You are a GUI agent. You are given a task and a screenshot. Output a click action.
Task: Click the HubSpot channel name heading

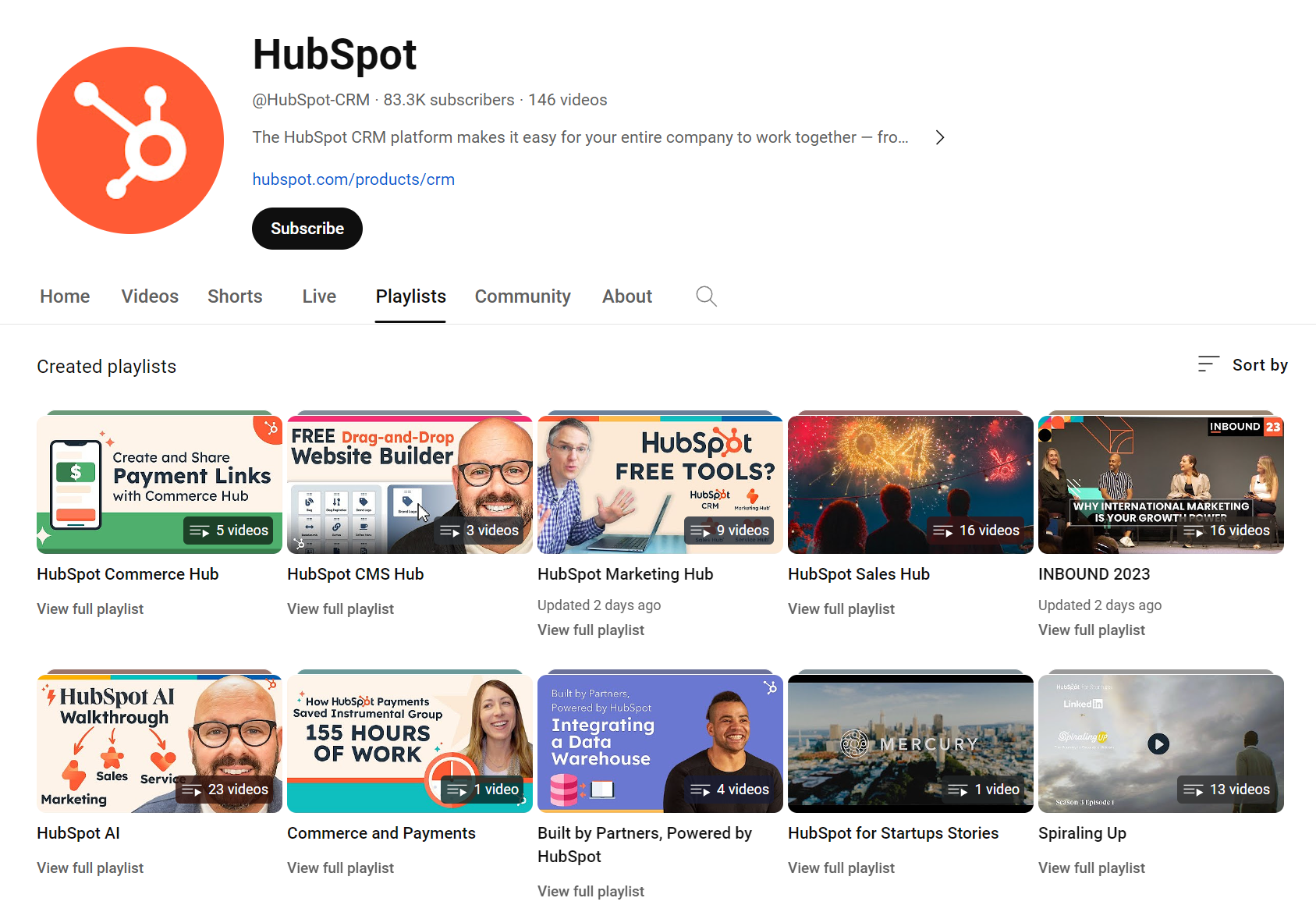[x=335, y=55]
